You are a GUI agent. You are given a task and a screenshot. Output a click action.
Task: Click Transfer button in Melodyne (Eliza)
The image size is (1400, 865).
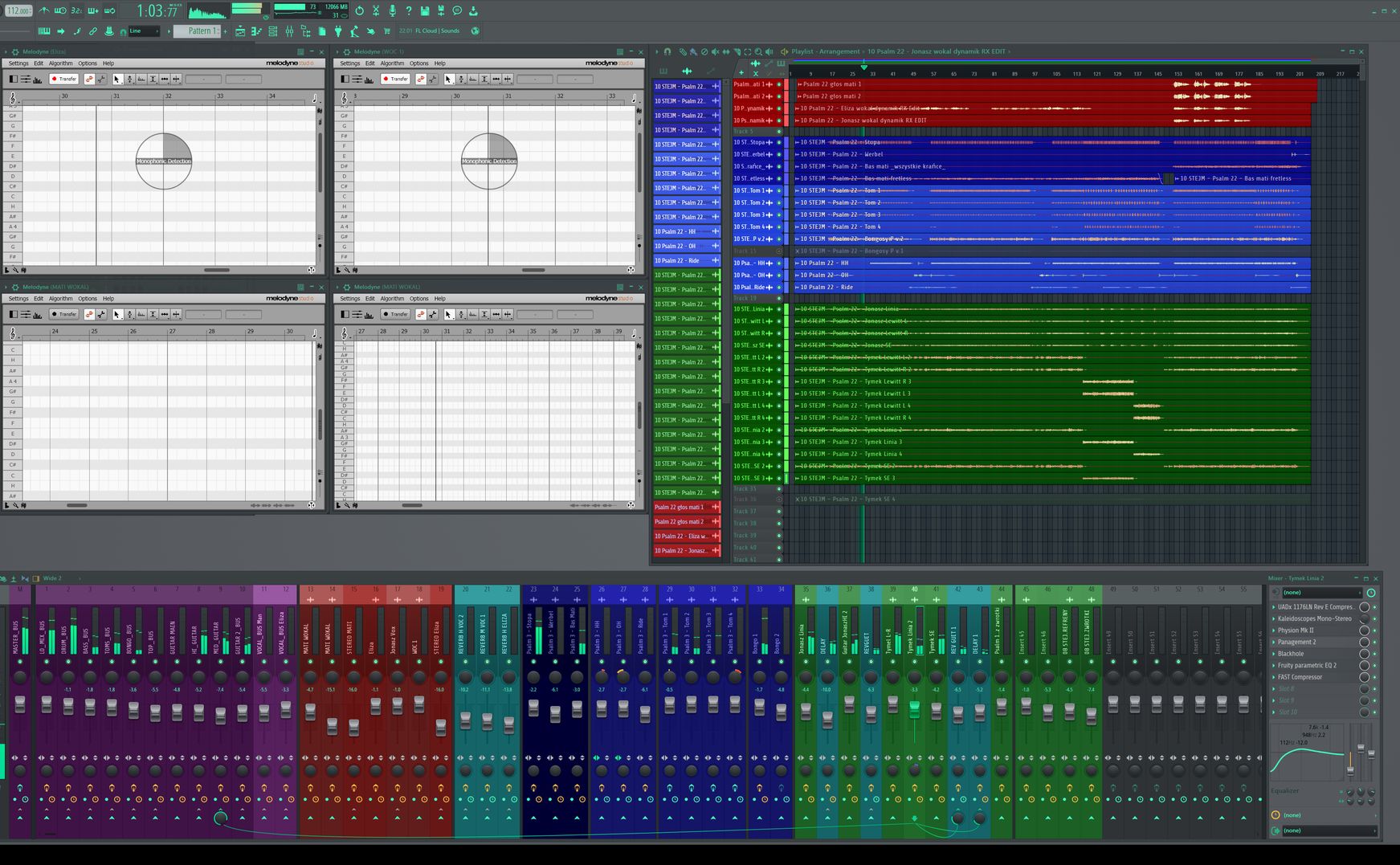[64, 79]
